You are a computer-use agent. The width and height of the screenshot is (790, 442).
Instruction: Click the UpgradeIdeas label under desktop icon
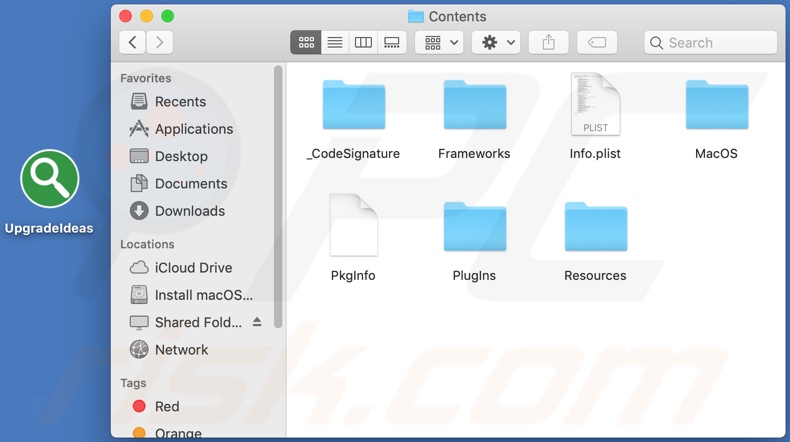coord(49,228)
